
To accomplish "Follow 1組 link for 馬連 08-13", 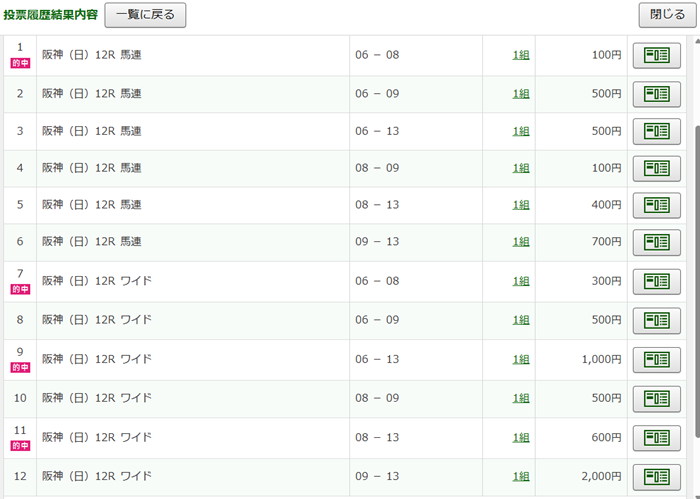I will coord(521,205).
